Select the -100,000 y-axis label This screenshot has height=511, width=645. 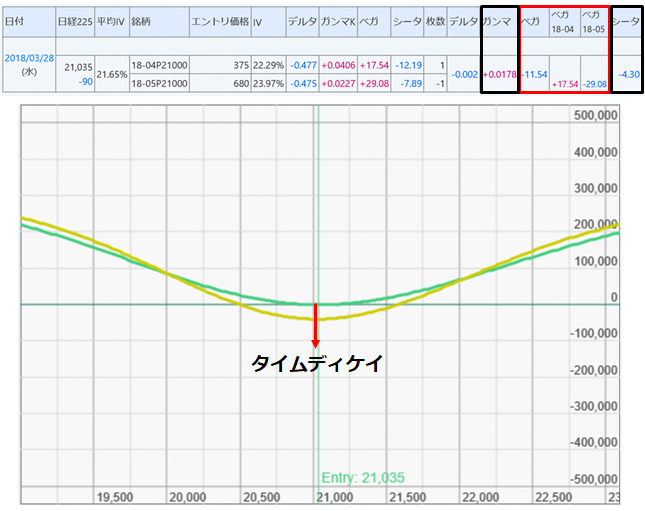click(594, 333)
